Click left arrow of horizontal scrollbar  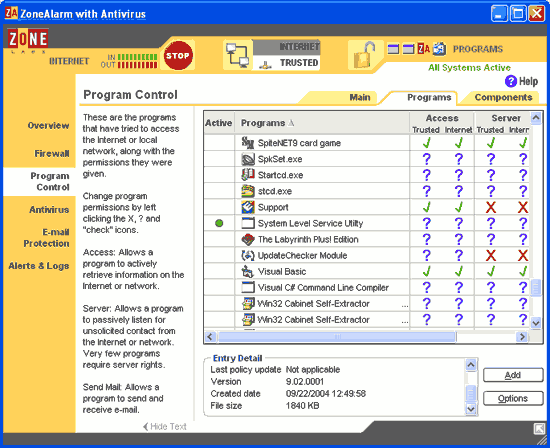tap(210, 337)
